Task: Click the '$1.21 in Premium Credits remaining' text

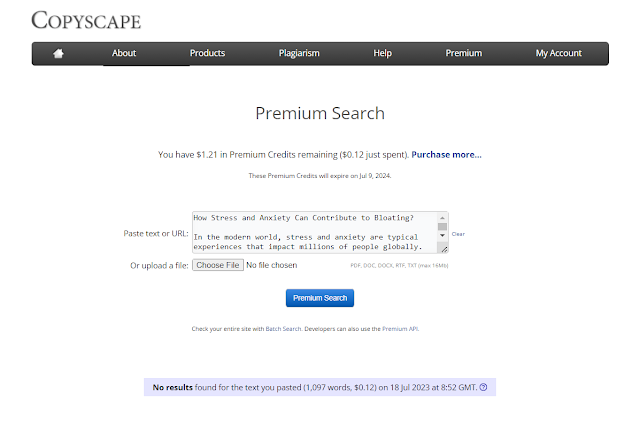Action: (267, 155)
